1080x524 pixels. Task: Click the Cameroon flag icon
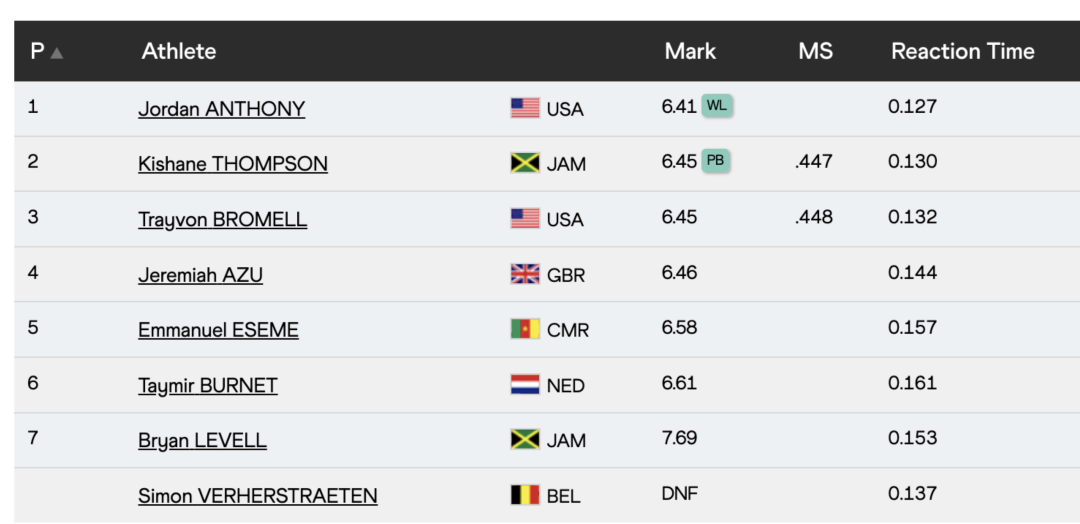(525, 329)
